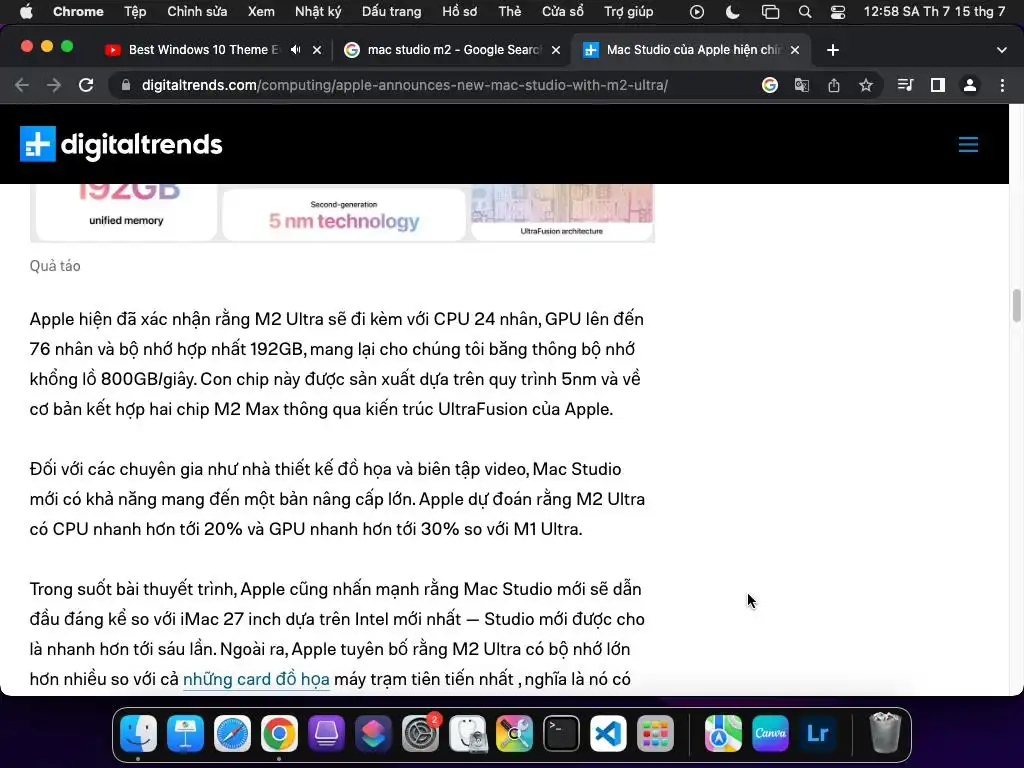Open Maps from the Dock

tap(723, 734)
